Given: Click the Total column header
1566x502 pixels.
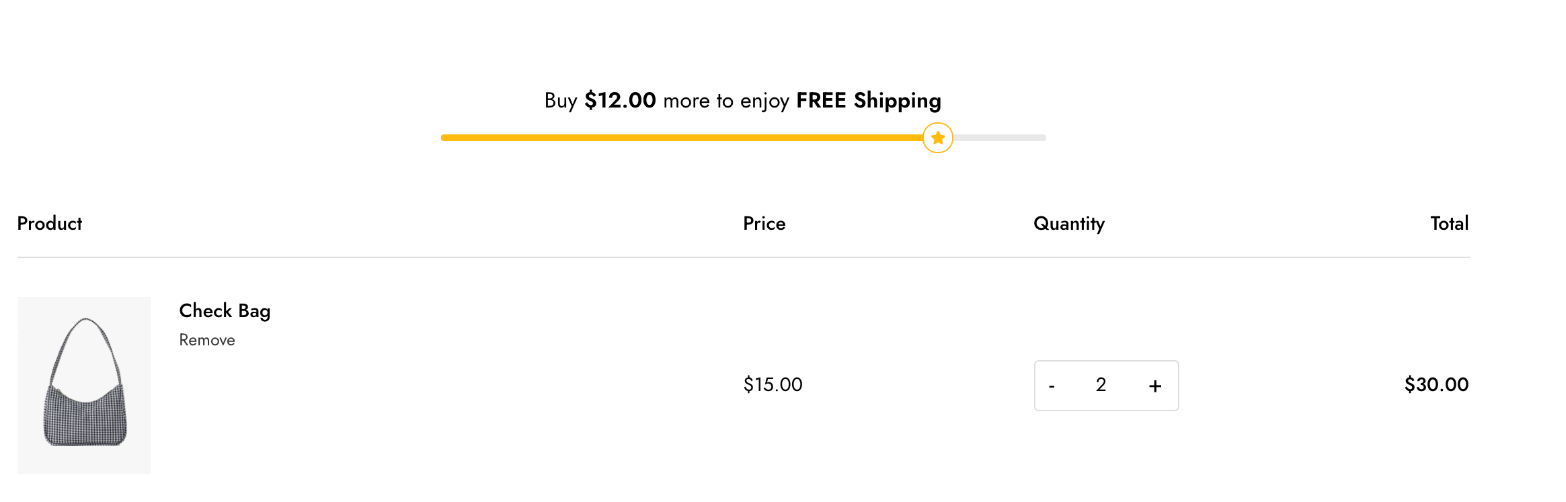Looking at the screenshot, I should pyautogui.click(x=1450, y=224).
